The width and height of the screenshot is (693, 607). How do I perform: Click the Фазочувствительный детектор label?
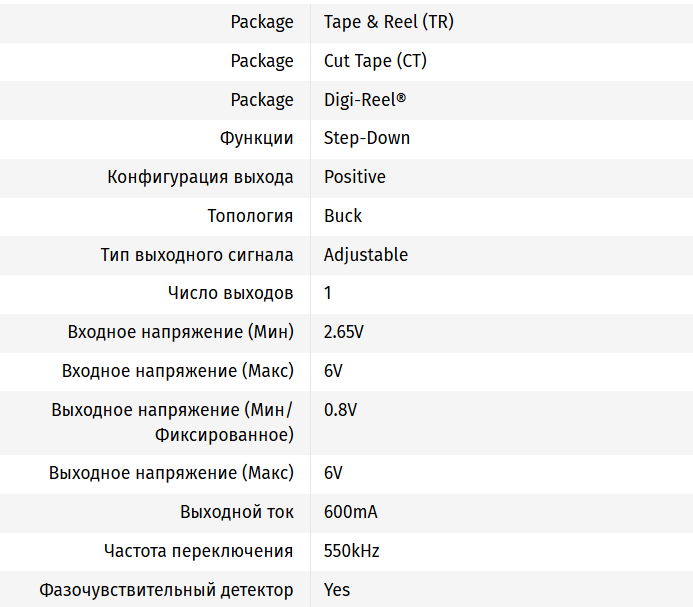tap(166, 590)
